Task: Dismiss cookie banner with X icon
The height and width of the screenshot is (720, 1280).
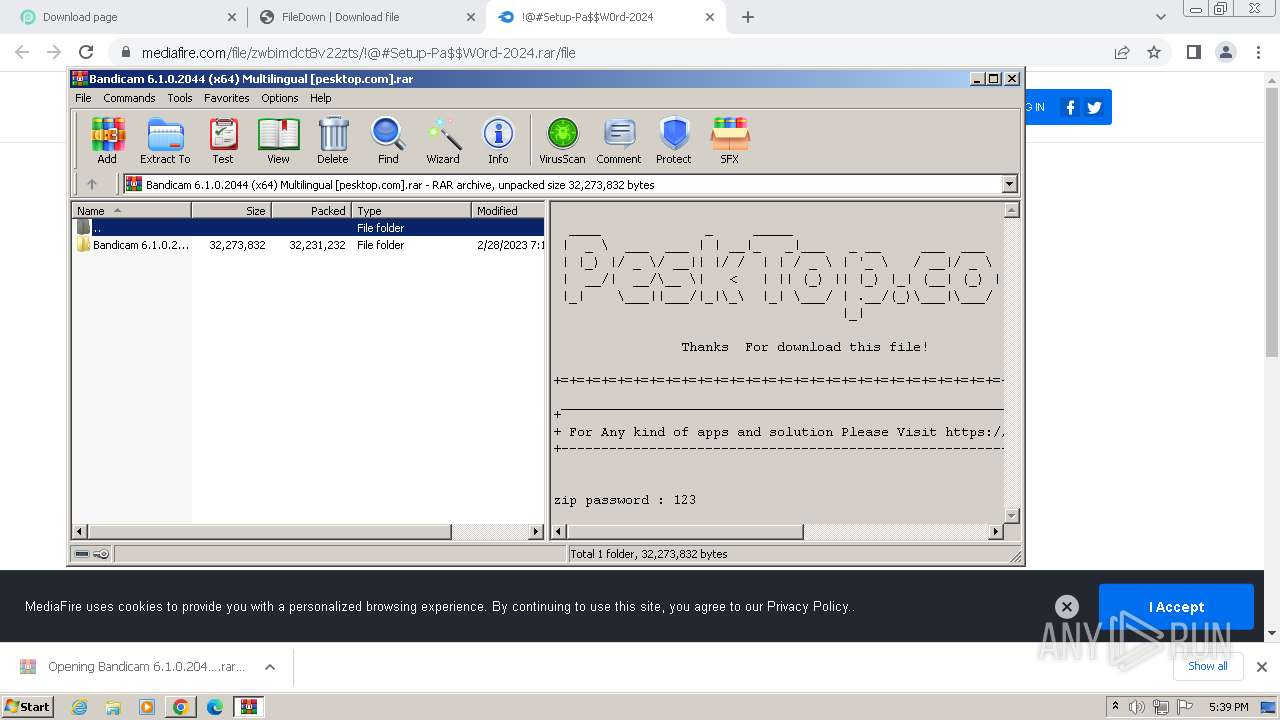Action: 1067,606
